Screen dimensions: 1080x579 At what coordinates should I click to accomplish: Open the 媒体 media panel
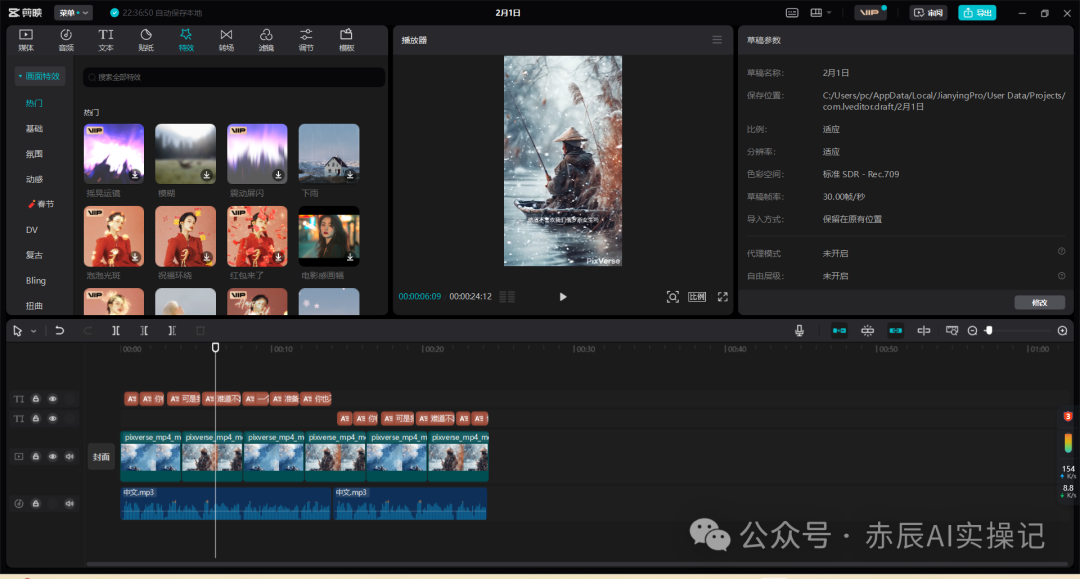25,40
